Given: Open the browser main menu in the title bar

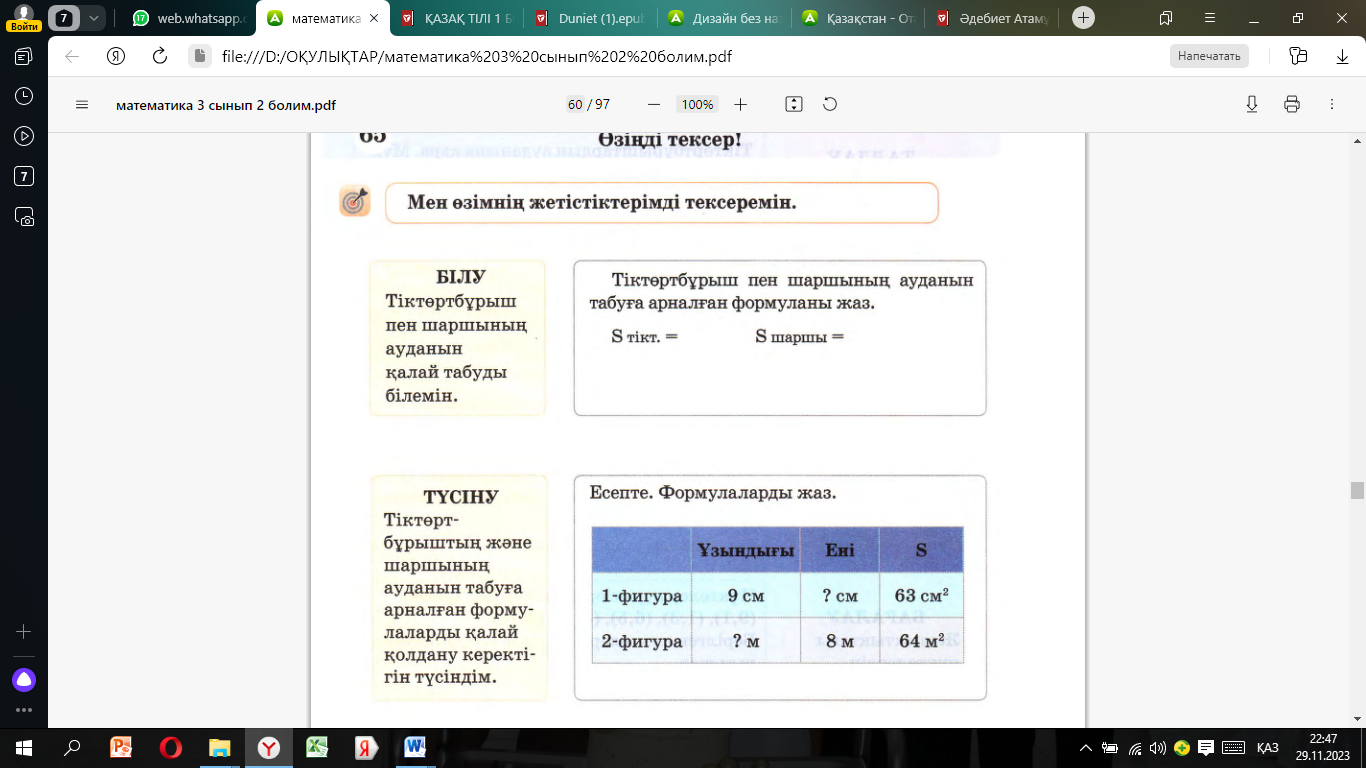Looking at the screenshot, I should pos(1210,18).
